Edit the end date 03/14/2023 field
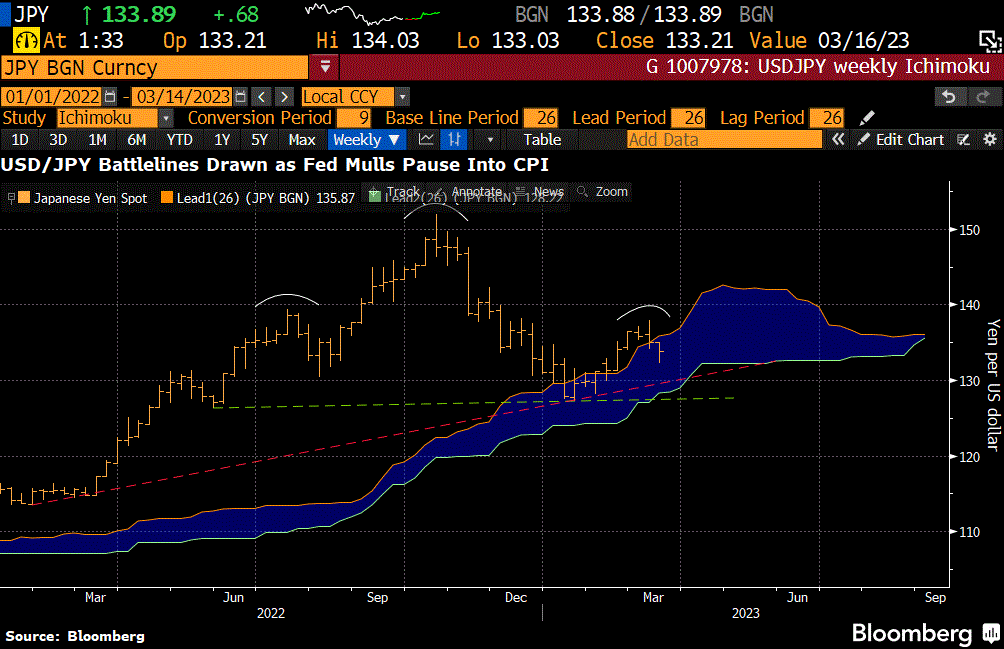This screenshot has width=1004, height=649. (183, 97)
